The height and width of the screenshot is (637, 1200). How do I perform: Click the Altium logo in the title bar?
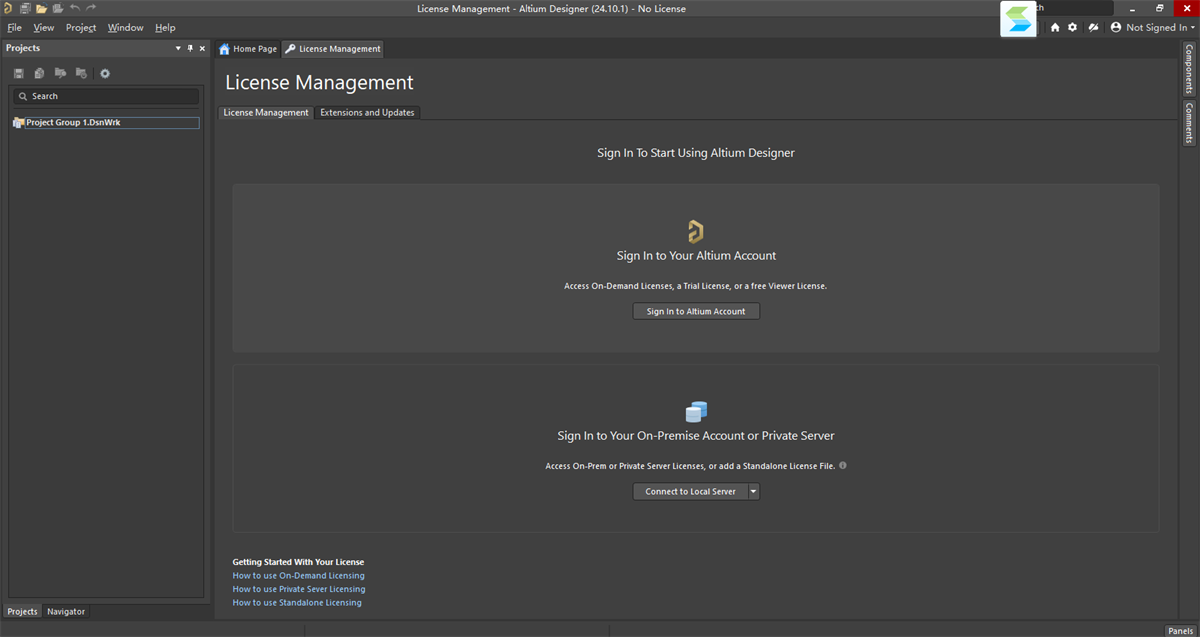point(7,8)
